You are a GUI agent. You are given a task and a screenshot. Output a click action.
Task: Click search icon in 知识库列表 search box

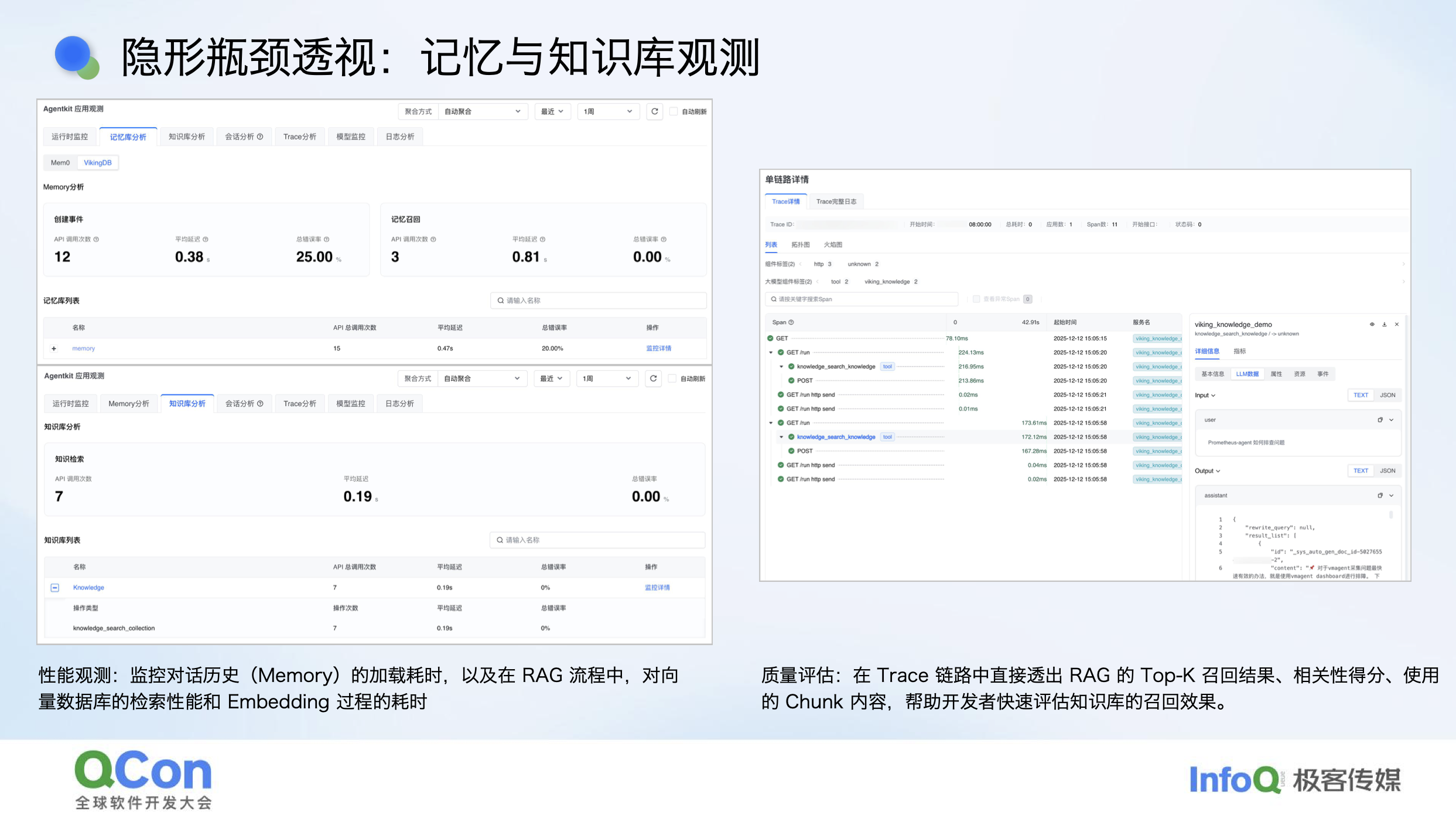click(500, 540)
